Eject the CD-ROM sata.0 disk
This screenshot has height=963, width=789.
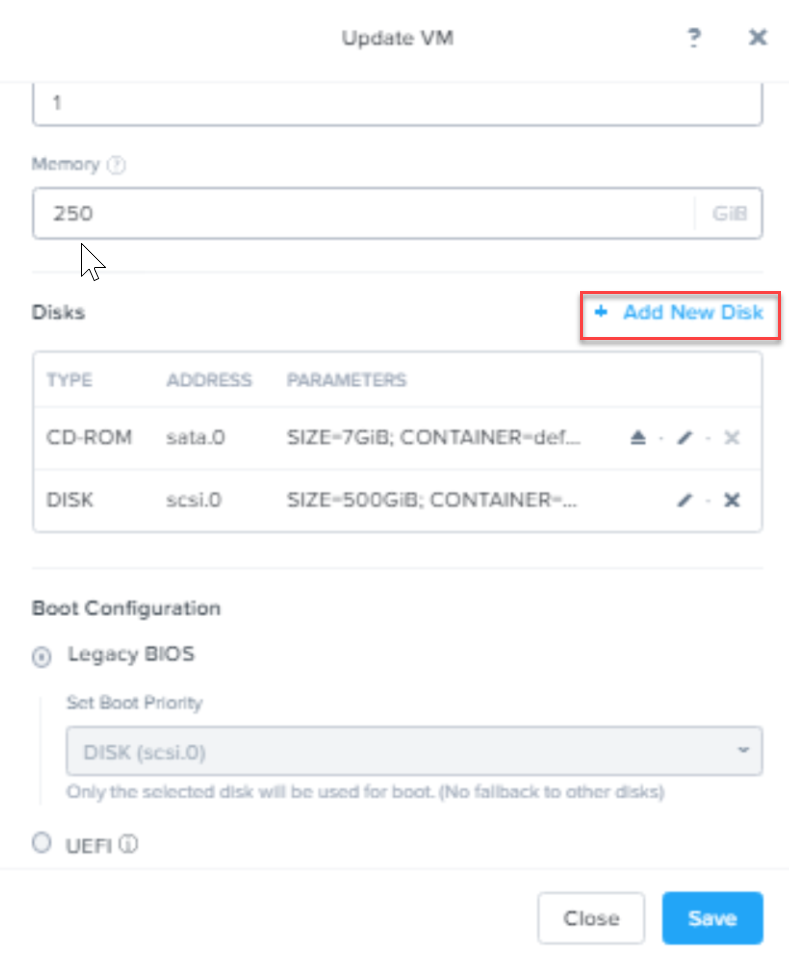pyautogui.click(x=638, y=438)
